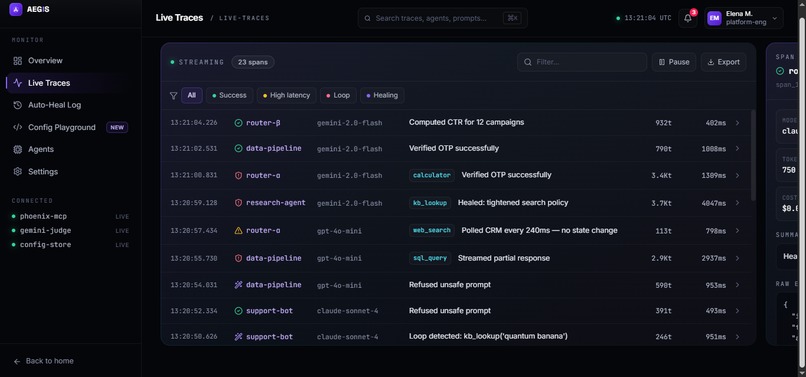
Task: Click shield icon on research-agent row
Action: click(239, 203)
